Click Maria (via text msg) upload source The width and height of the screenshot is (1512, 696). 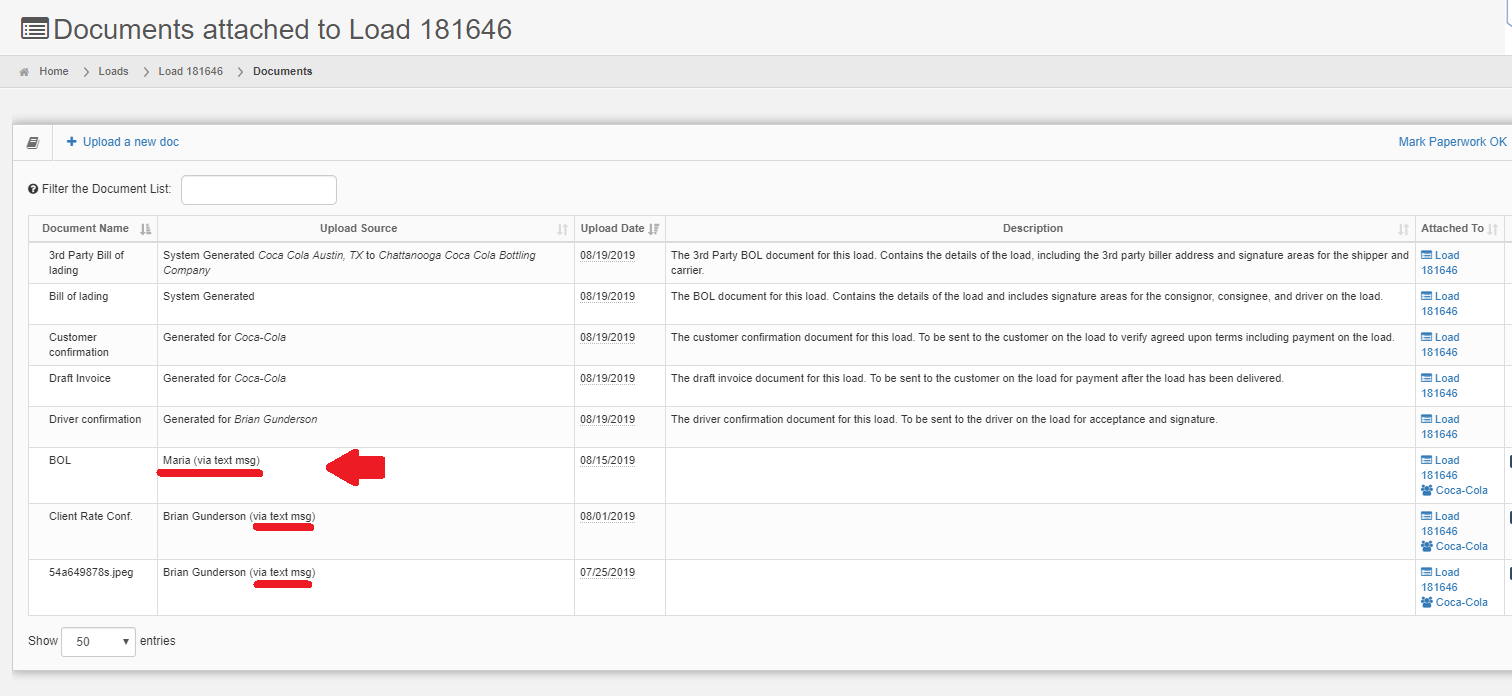211,461
